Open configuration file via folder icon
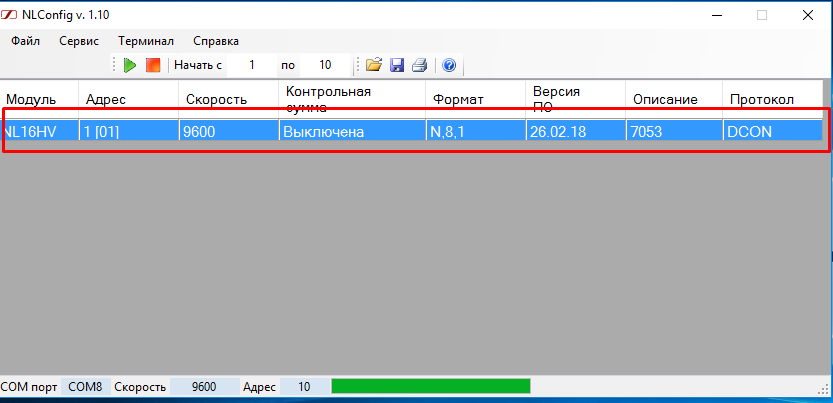833x403 pixels. [x=374, y=65]
